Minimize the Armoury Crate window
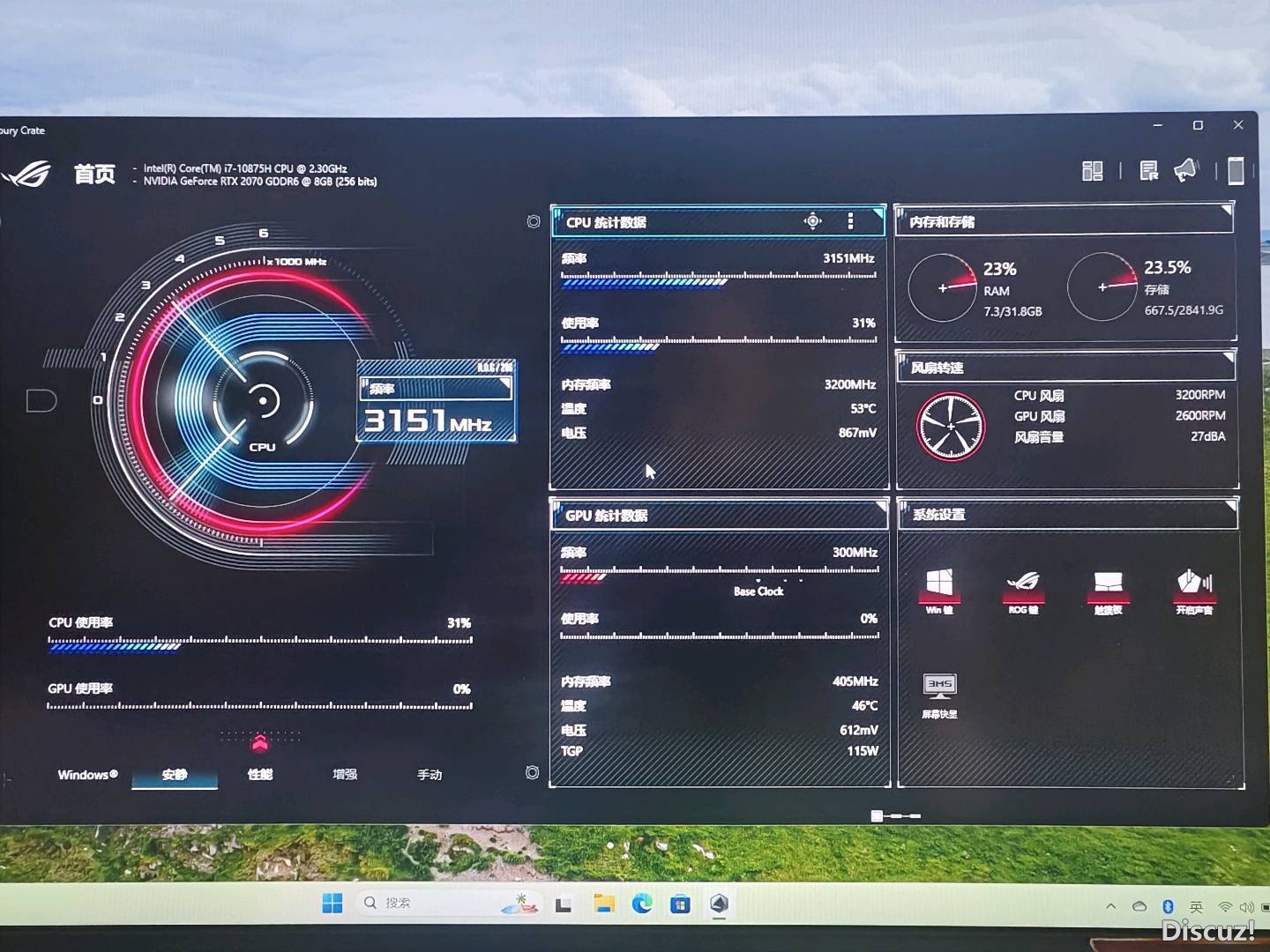Image resolution: width=1270 pixels, height=952 pixels. 1158,125
